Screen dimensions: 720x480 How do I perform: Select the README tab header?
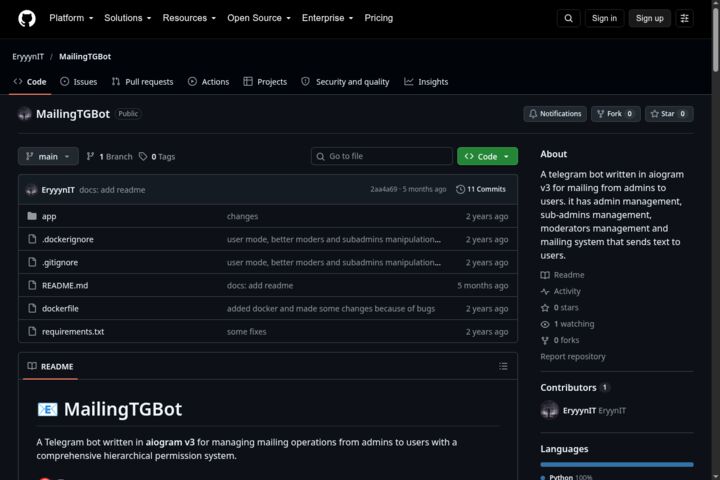(51, 366)
